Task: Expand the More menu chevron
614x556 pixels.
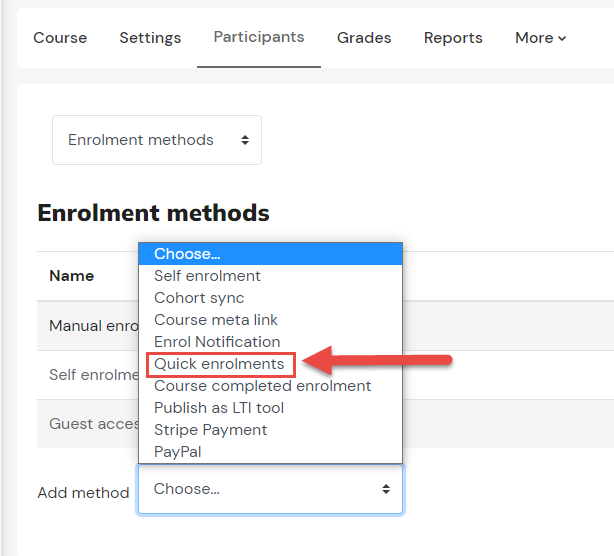Action: [x=562, y=38]
